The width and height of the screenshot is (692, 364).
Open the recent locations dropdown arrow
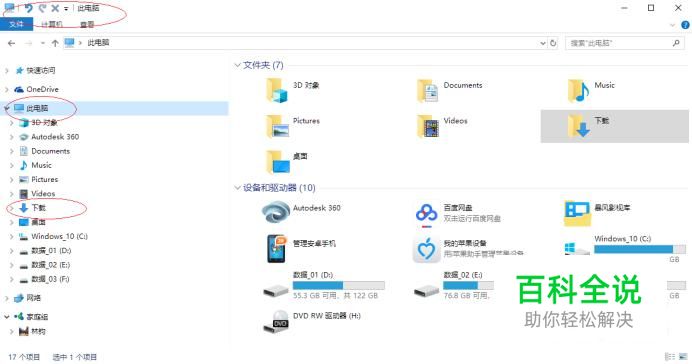click(43, 43)
